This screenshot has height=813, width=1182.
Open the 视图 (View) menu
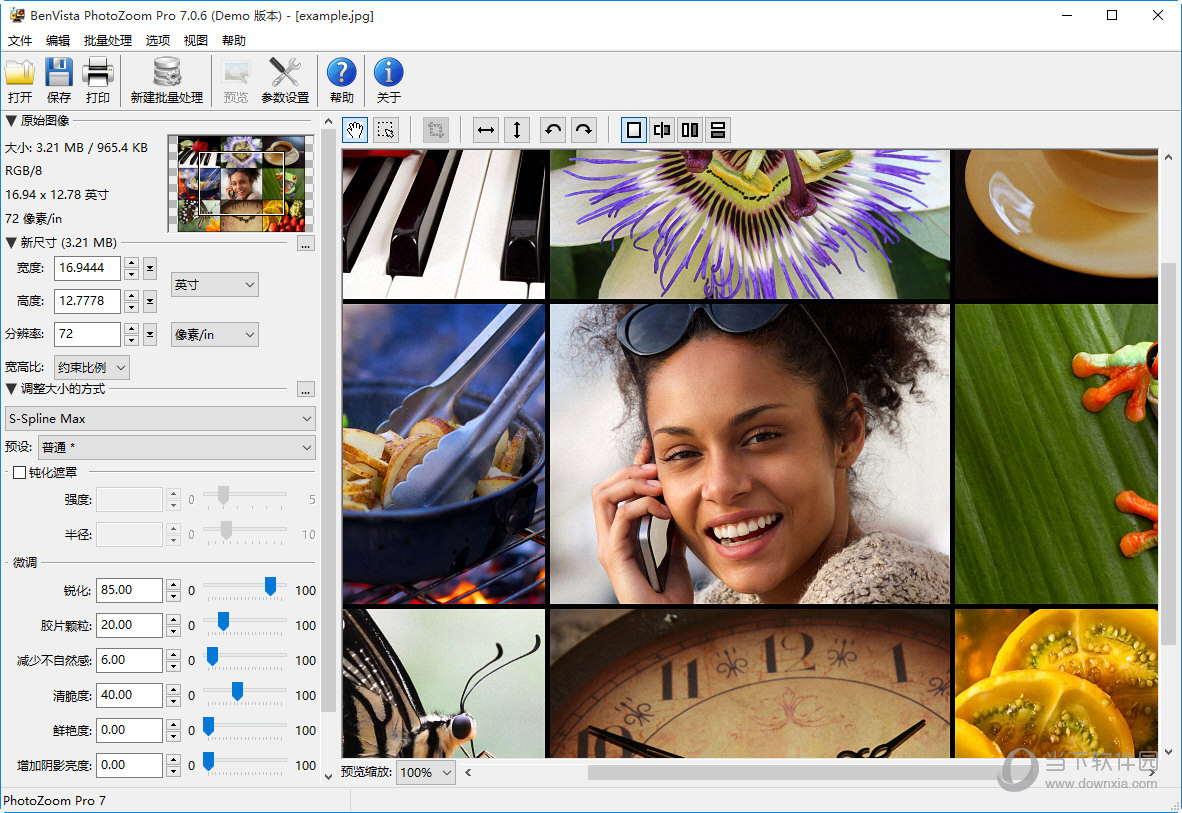(196, 40)
